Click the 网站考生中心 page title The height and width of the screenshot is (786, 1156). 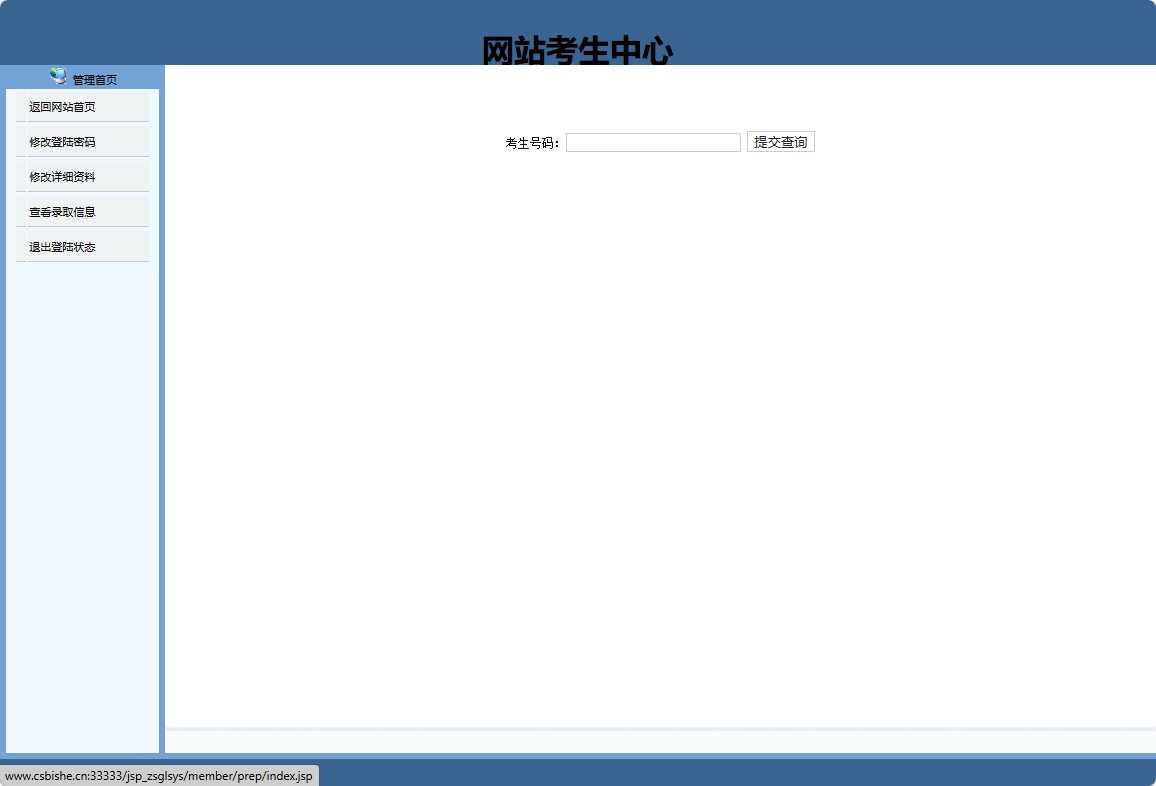point(578,46)
